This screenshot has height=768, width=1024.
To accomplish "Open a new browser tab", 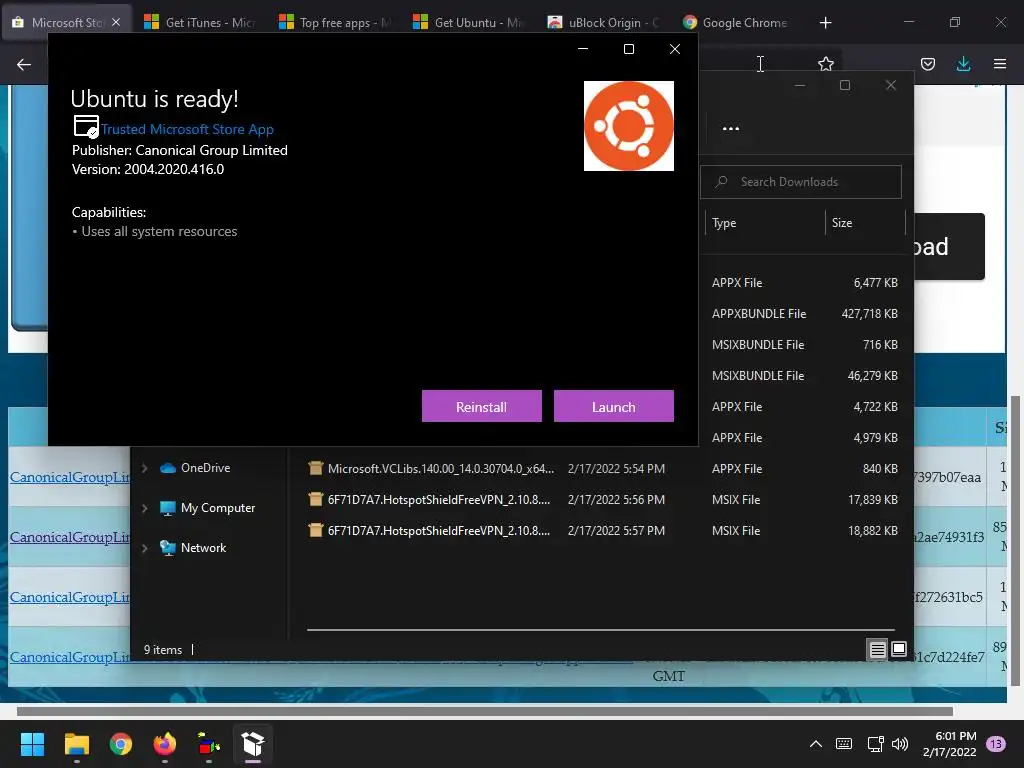I will (x=825, y=22).
